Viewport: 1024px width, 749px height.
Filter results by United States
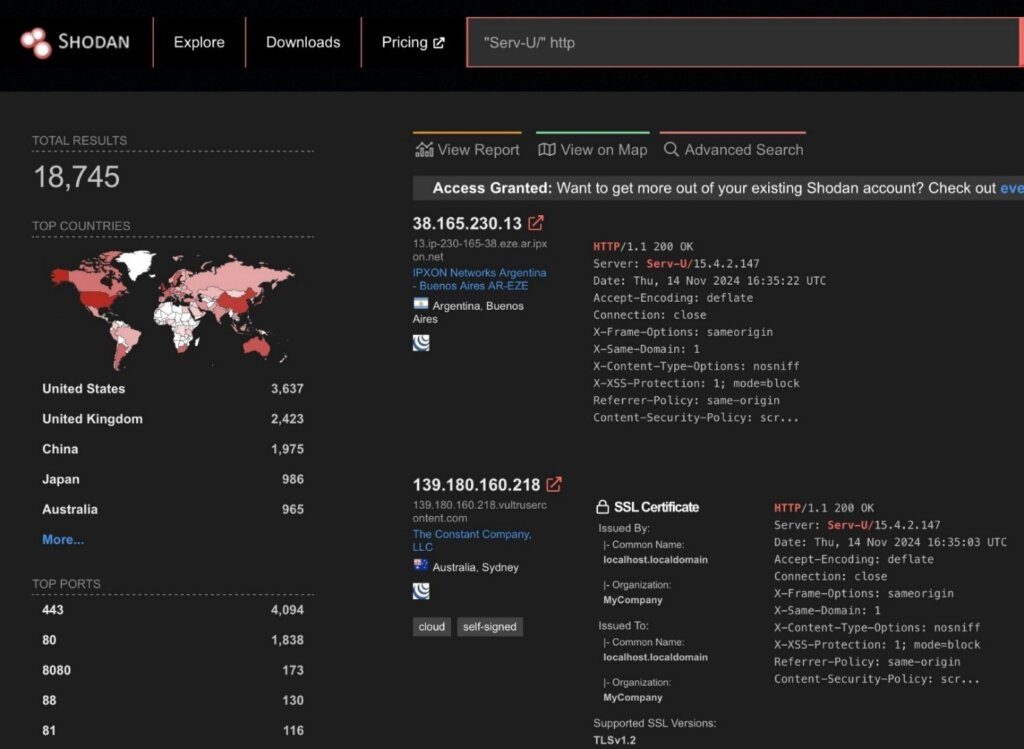[173, 389]
